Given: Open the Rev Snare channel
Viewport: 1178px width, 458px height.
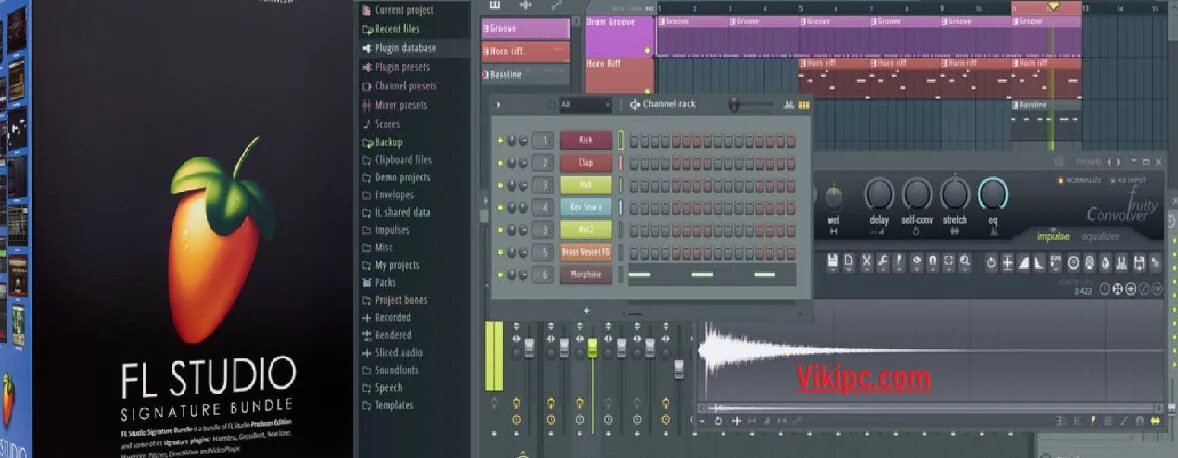Looking at the screenshot, I should click(x=585, y=207).
